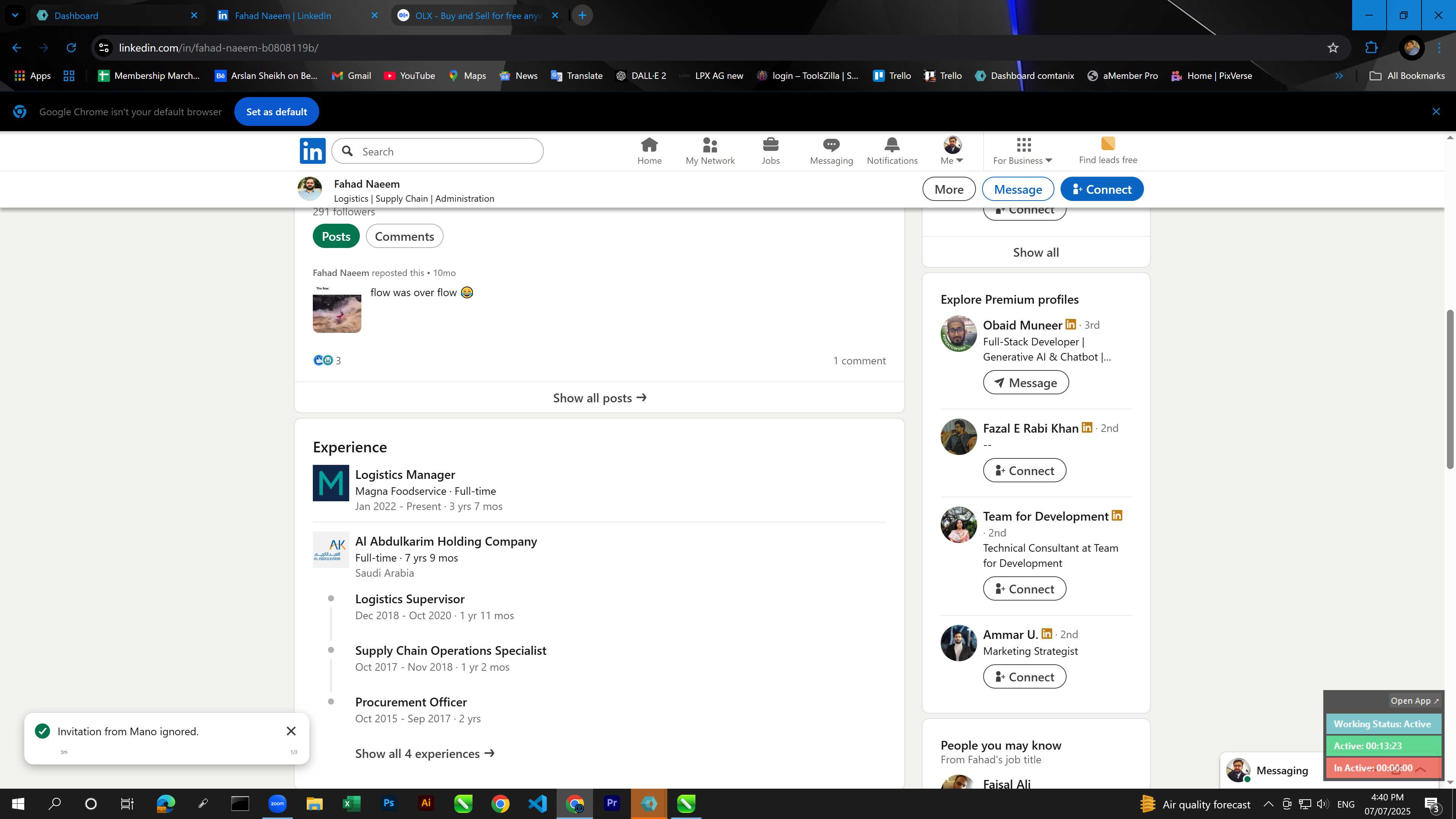Connect with Ammar U.
The width and height of the screenshot is (1456, 819).
click(x=1024, y=677)
